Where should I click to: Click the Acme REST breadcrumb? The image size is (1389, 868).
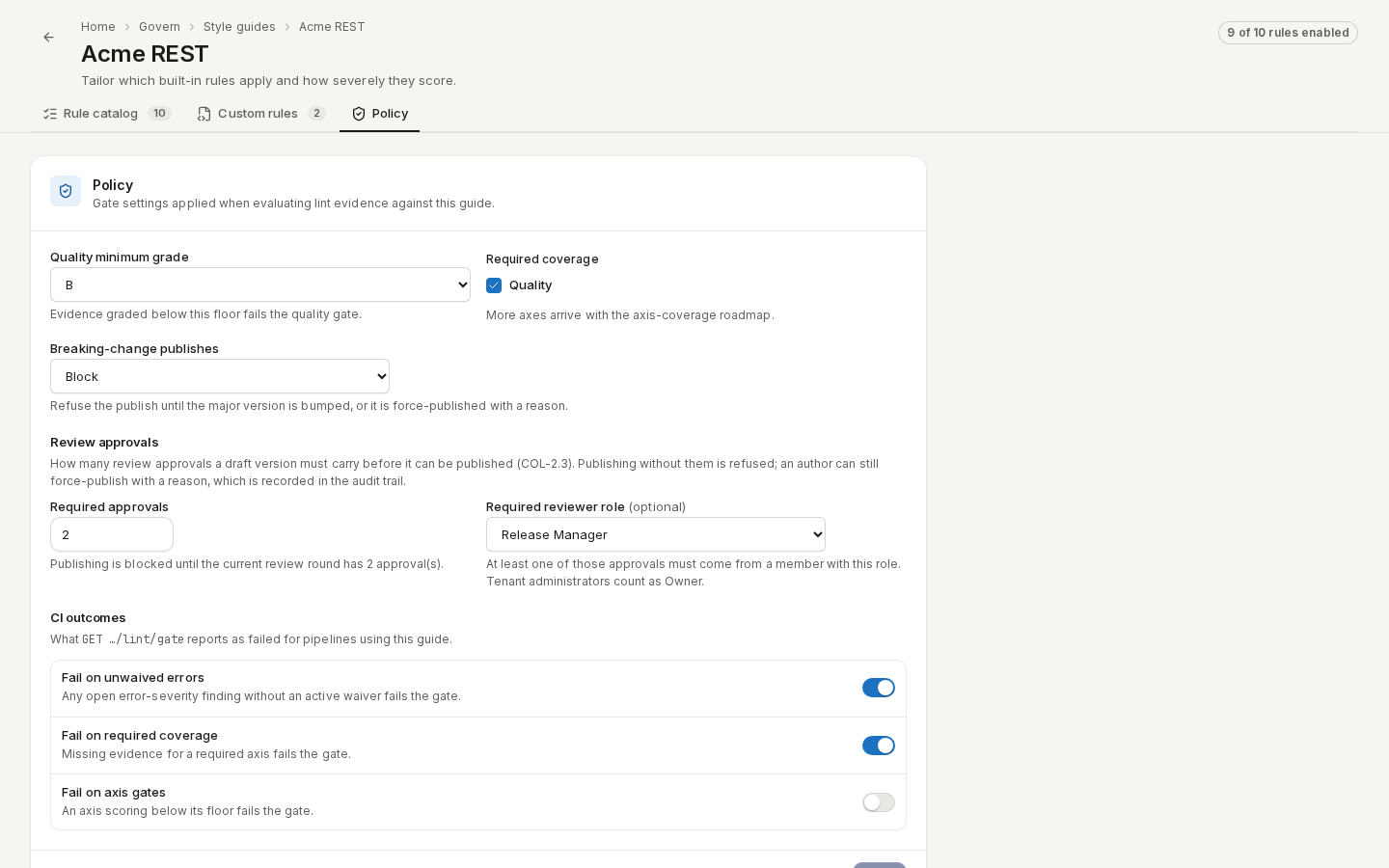(332, 27)
